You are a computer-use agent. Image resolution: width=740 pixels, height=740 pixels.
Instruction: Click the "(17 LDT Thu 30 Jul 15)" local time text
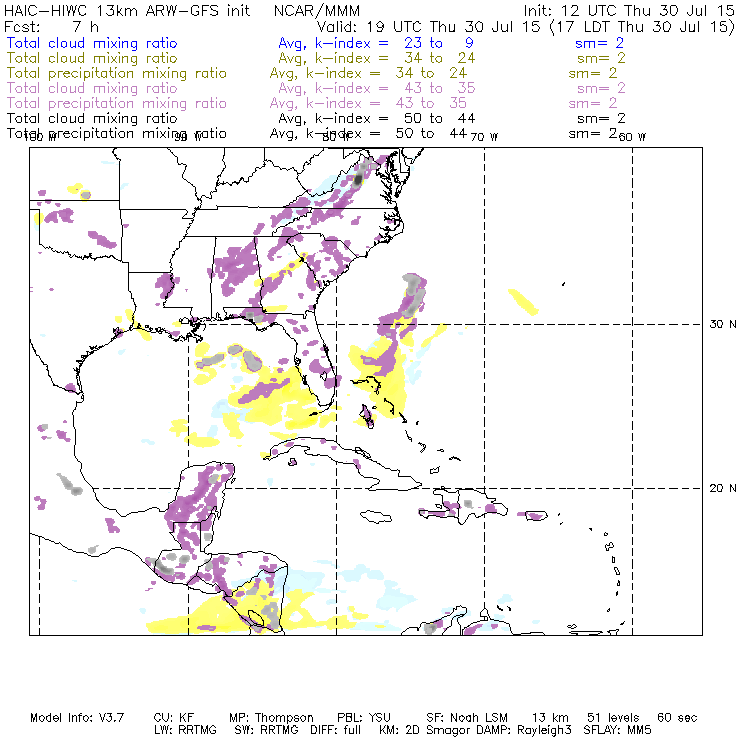pos(642,27)
